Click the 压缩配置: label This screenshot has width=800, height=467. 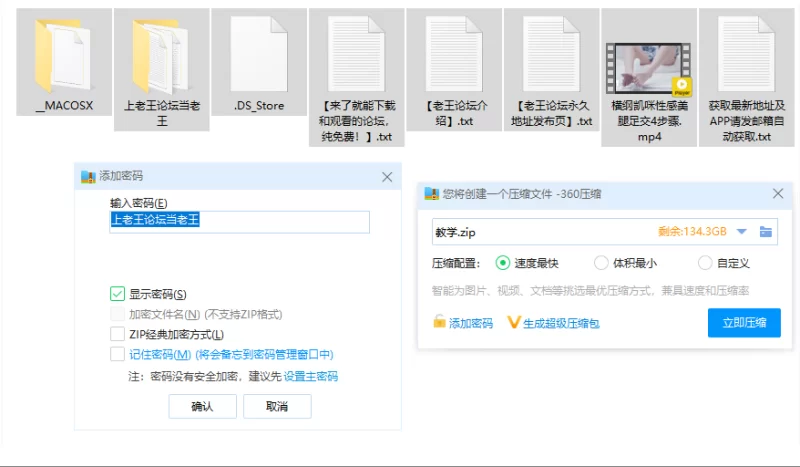(456, 263)
